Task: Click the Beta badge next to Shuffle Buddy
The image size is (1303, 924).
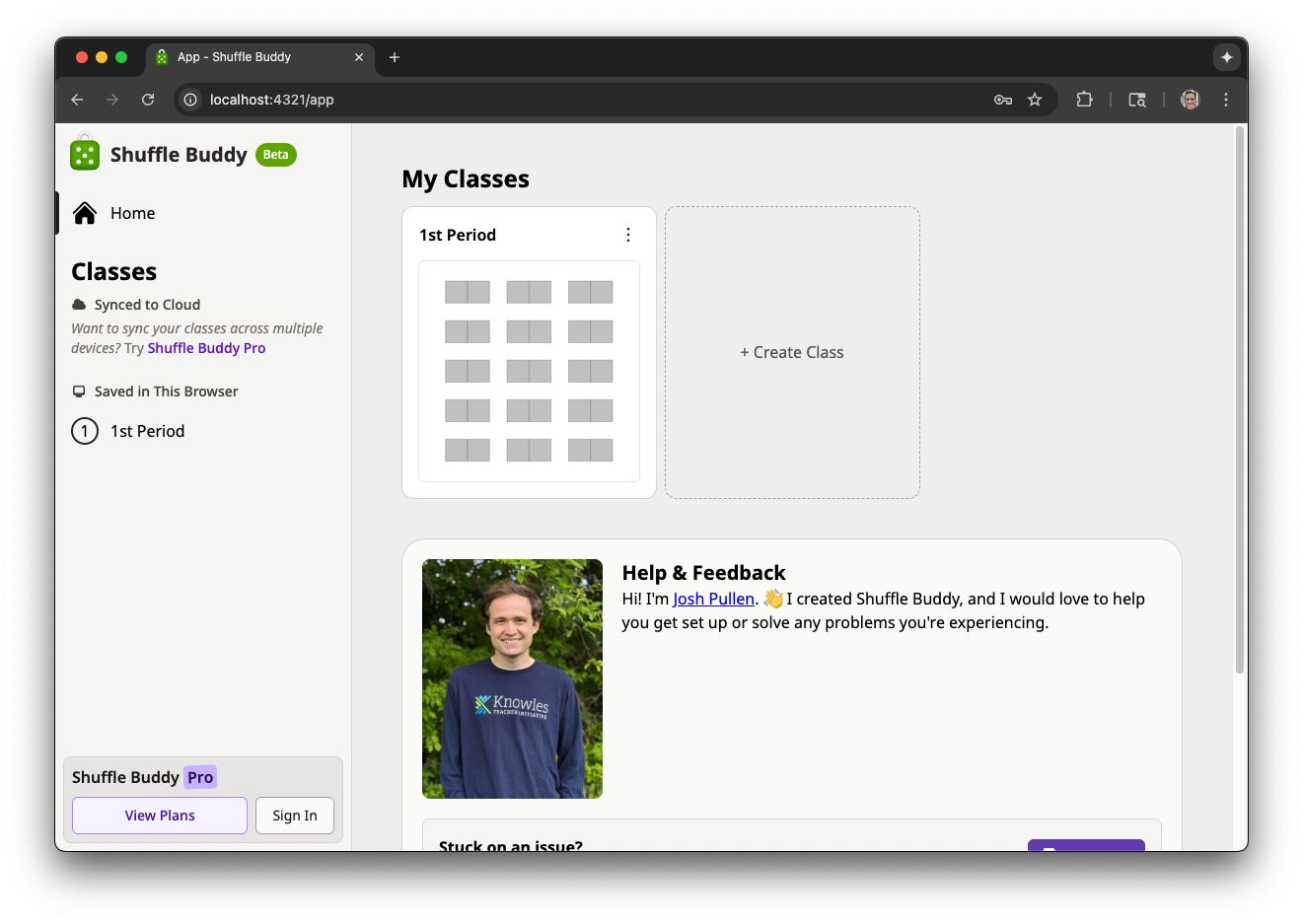Action: (276, 155)
